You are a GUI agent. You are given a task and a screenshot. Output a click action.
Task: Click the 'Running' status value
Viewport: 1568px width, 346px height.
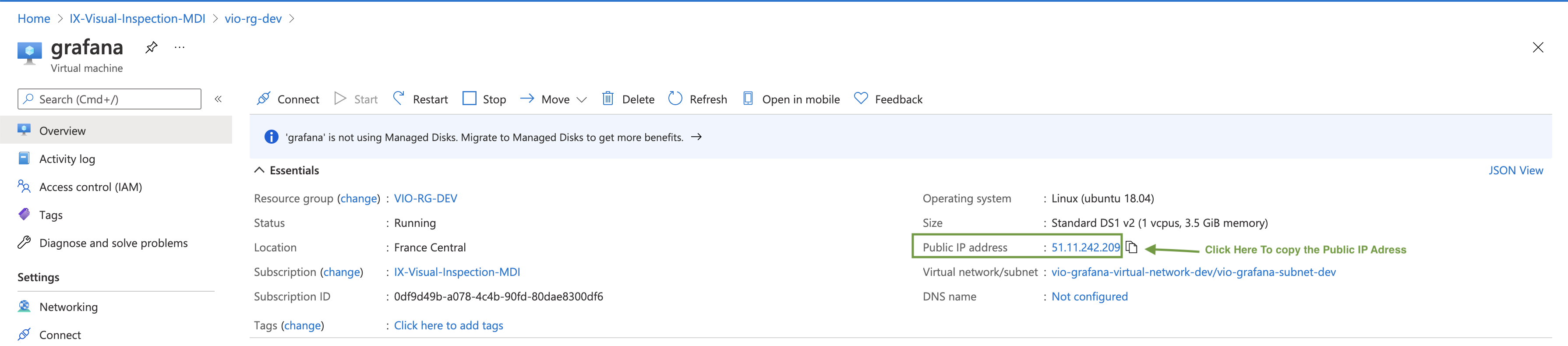pyautogui.click(x=414, y=223)
